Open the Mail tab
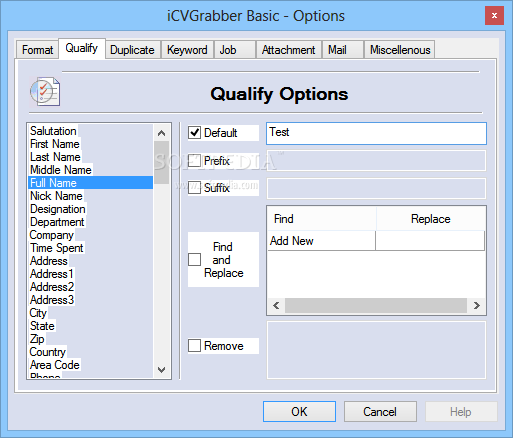Image resolution: width=513 pixels, height=438 pixels. pyautogui.click(x=343, y=50)
